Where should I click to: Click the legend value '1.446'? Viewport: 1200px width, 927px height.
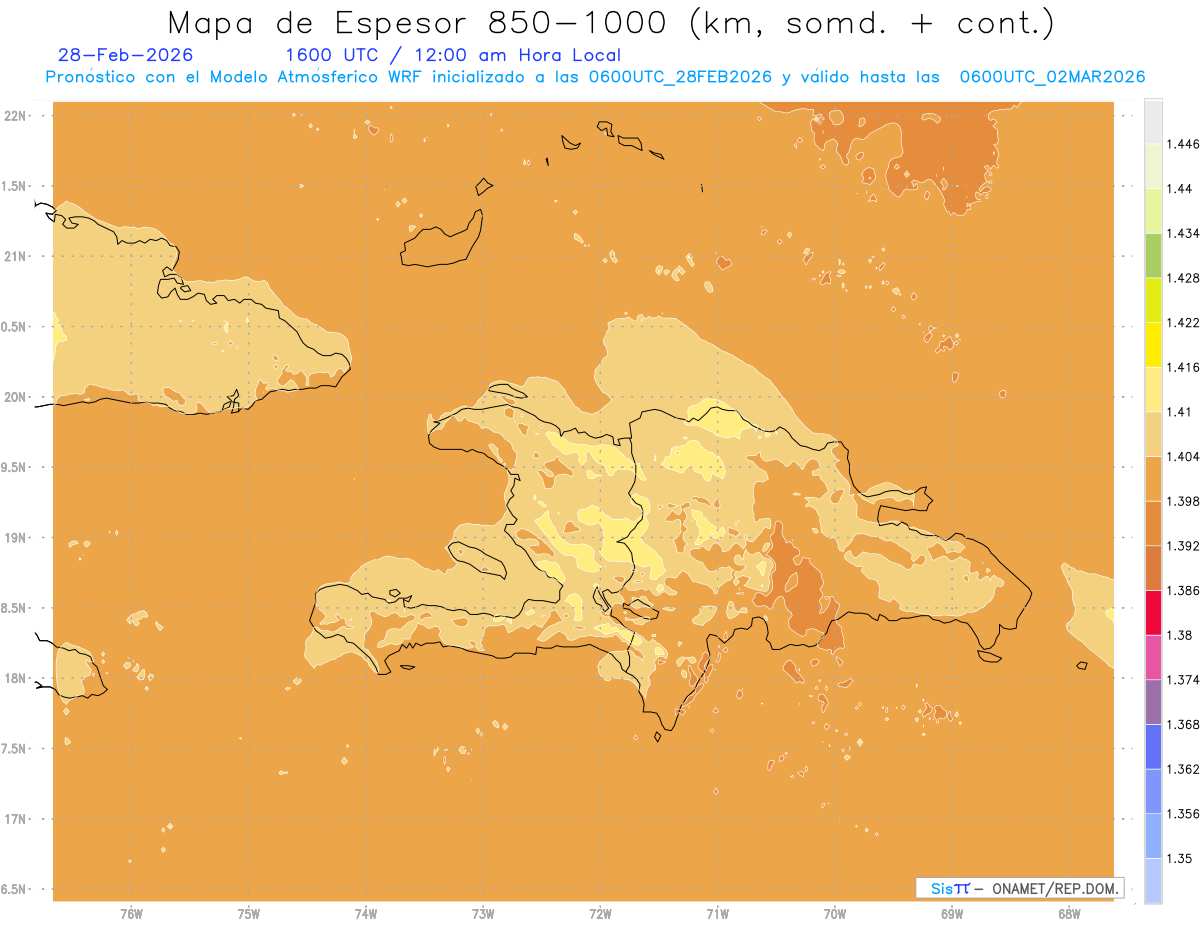point(1183,144)
